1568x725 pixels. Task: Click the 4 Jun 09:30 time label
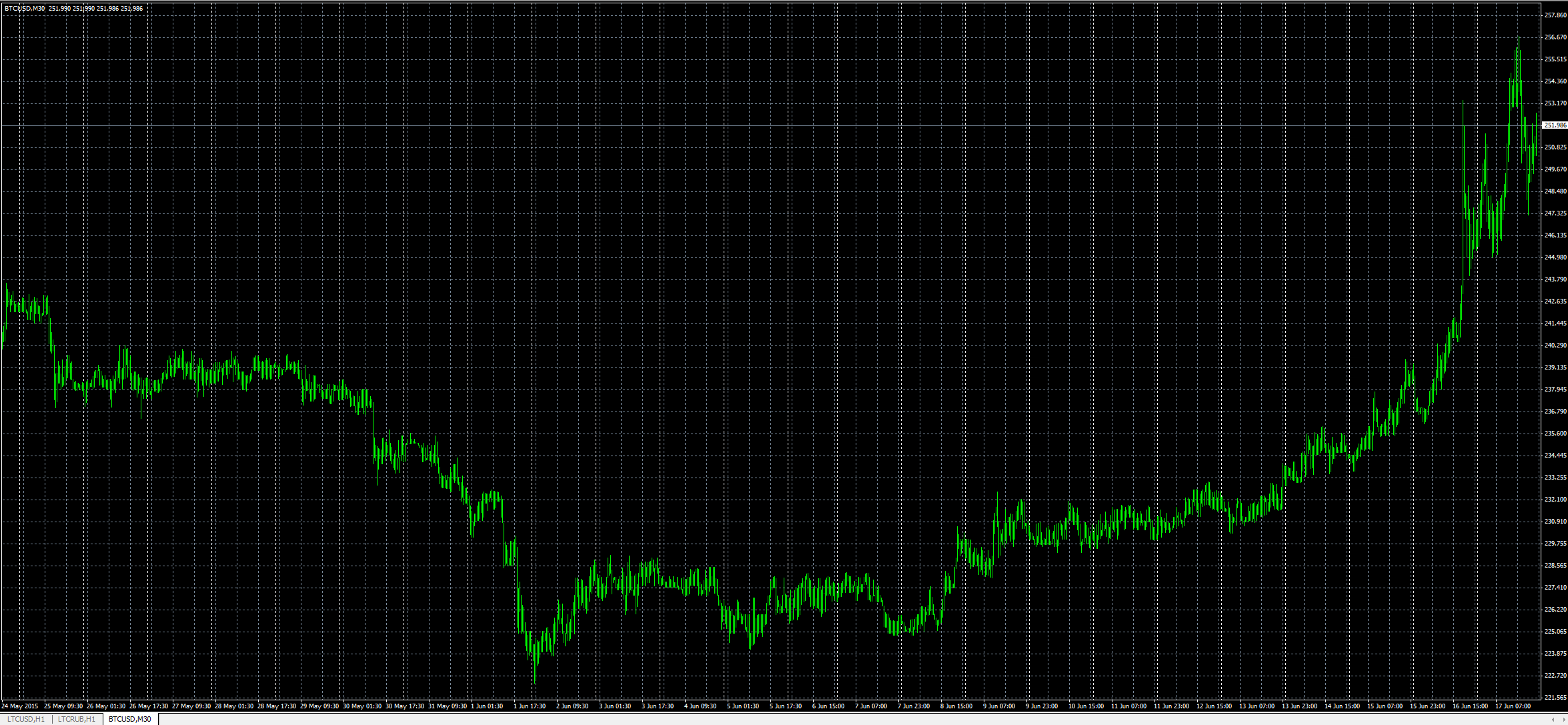pyautogui.click(x=700, y=706)
